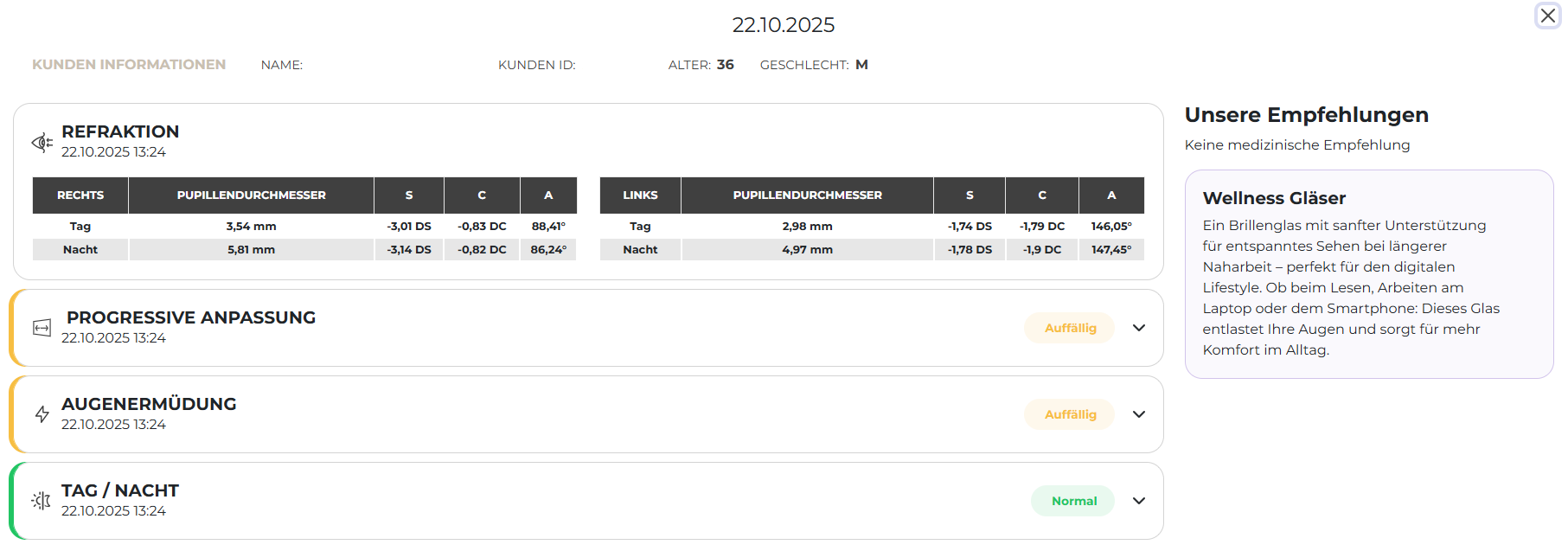Screen dimensions: 1568x551
Task: Click the Augenermüdung section title
Action: [149, 404]
